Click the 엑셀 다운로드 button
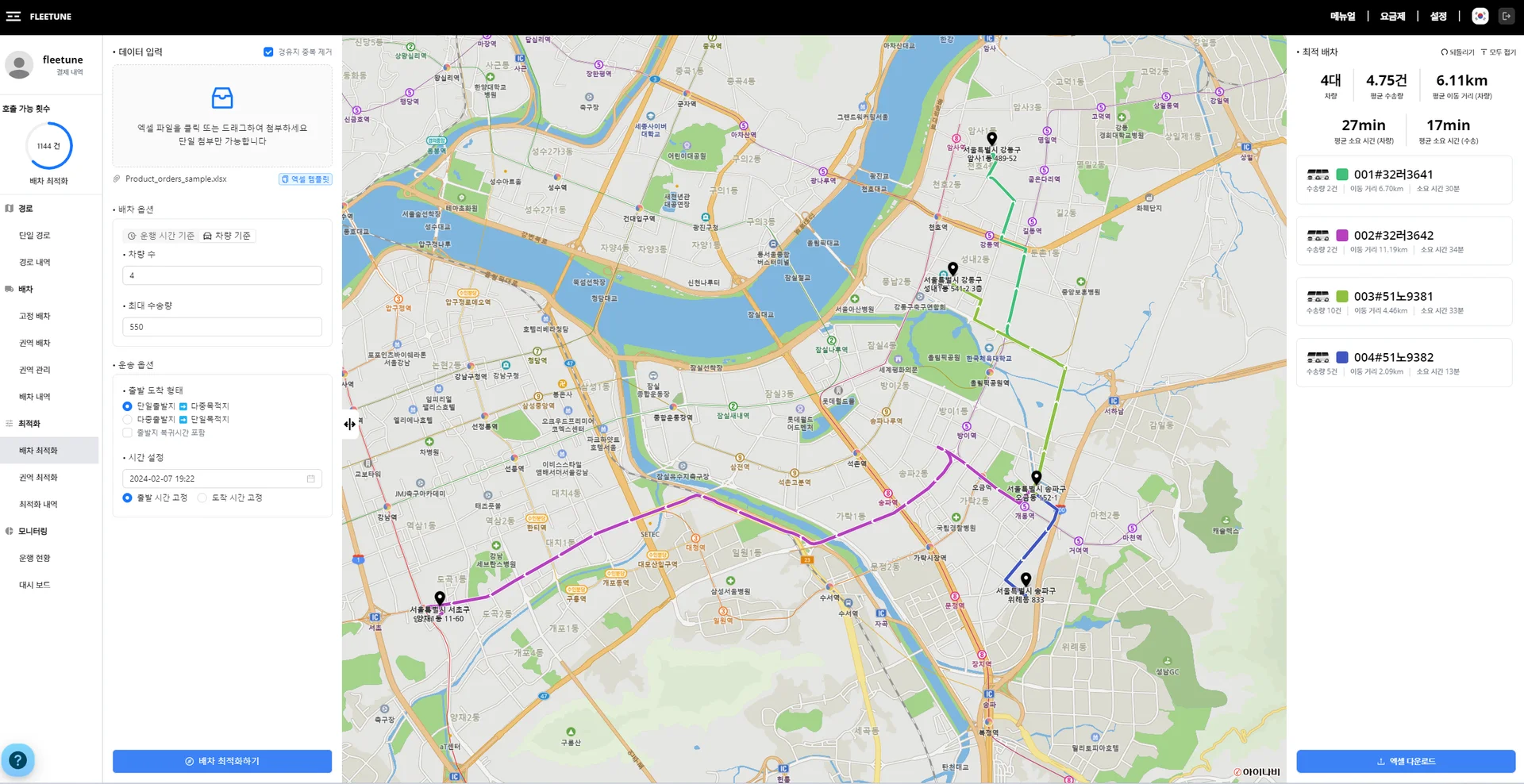This screenshot has height=784, width=1524. 1406,761
